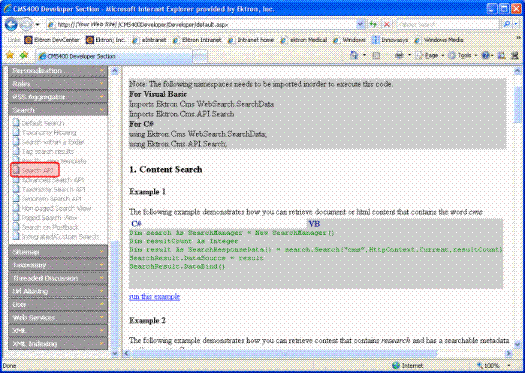This screenshot has height=373, width=525.
Task: Open the Tools menu dropdown
Action: pos(463,56)
